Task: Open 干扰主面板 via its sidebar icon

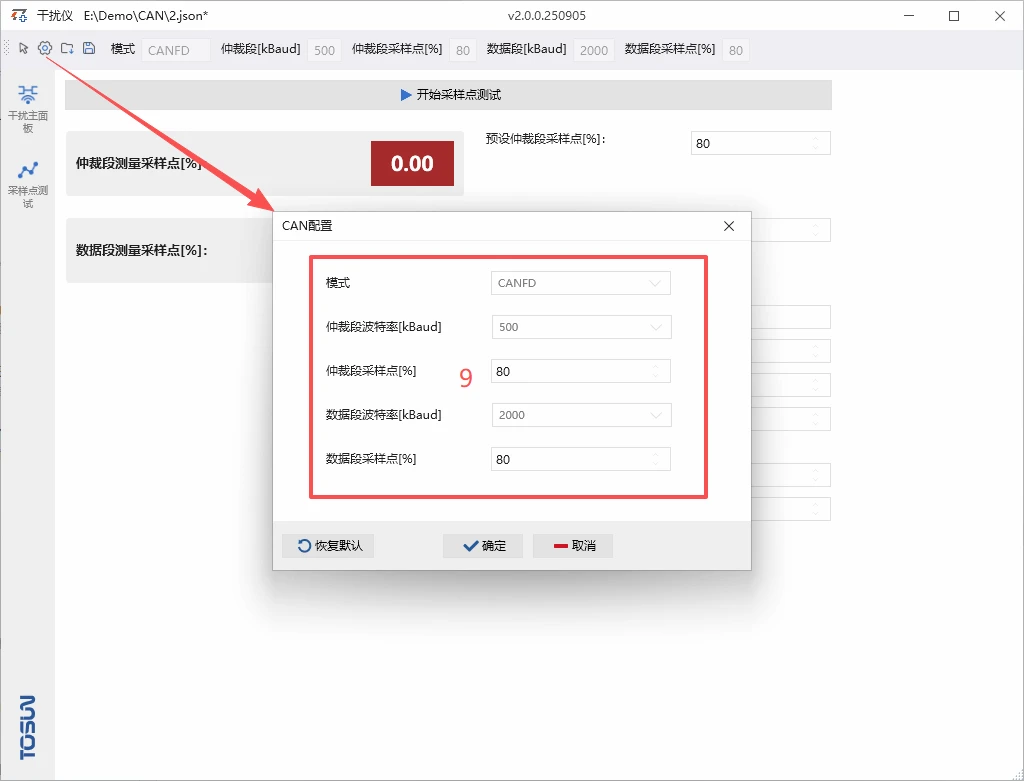Action: tap(27, 103)
